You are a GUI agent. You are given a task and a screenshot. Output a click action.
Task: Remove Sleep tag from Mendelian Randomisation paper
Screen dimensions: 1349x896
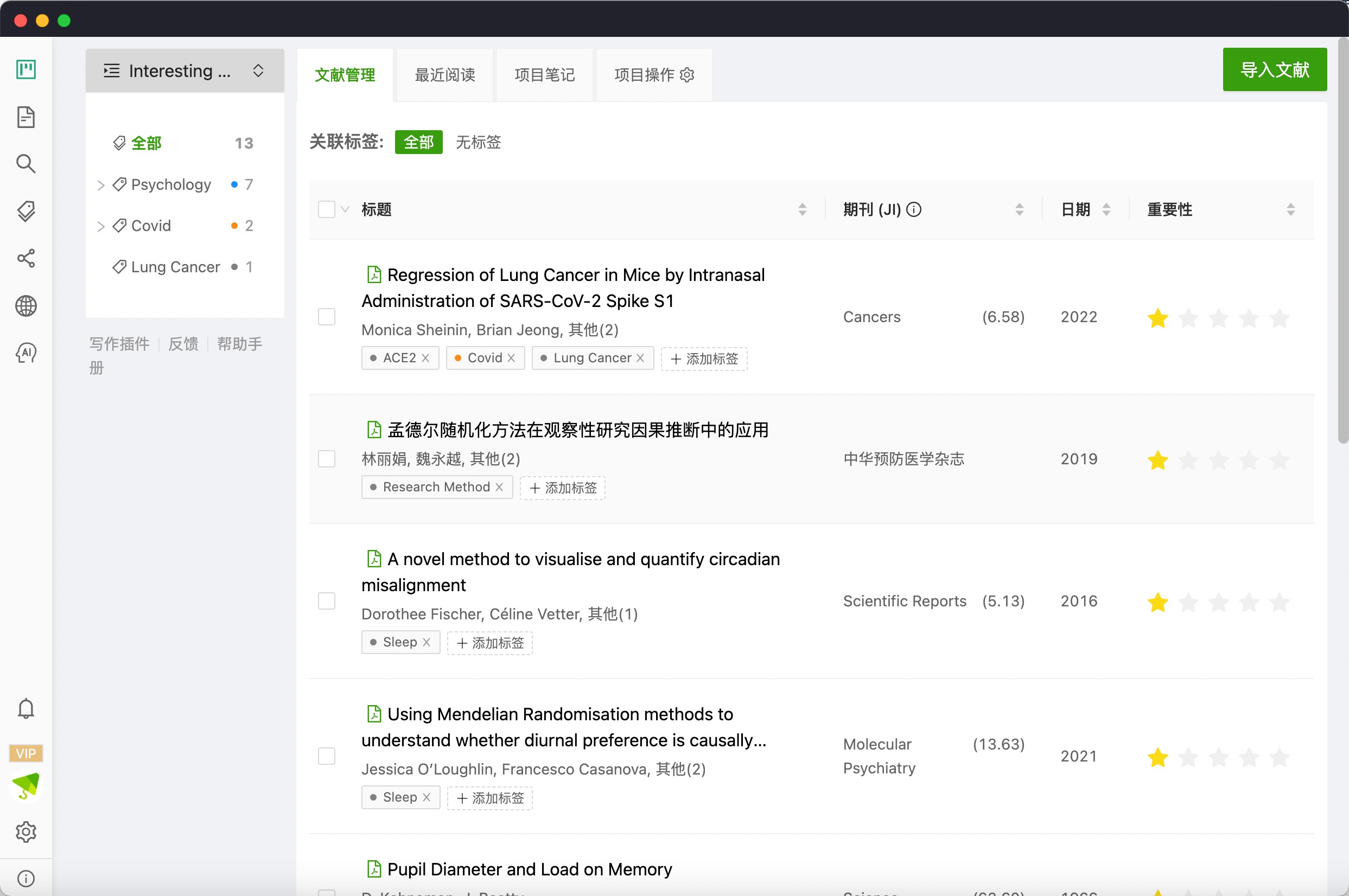tap(427, 797)
